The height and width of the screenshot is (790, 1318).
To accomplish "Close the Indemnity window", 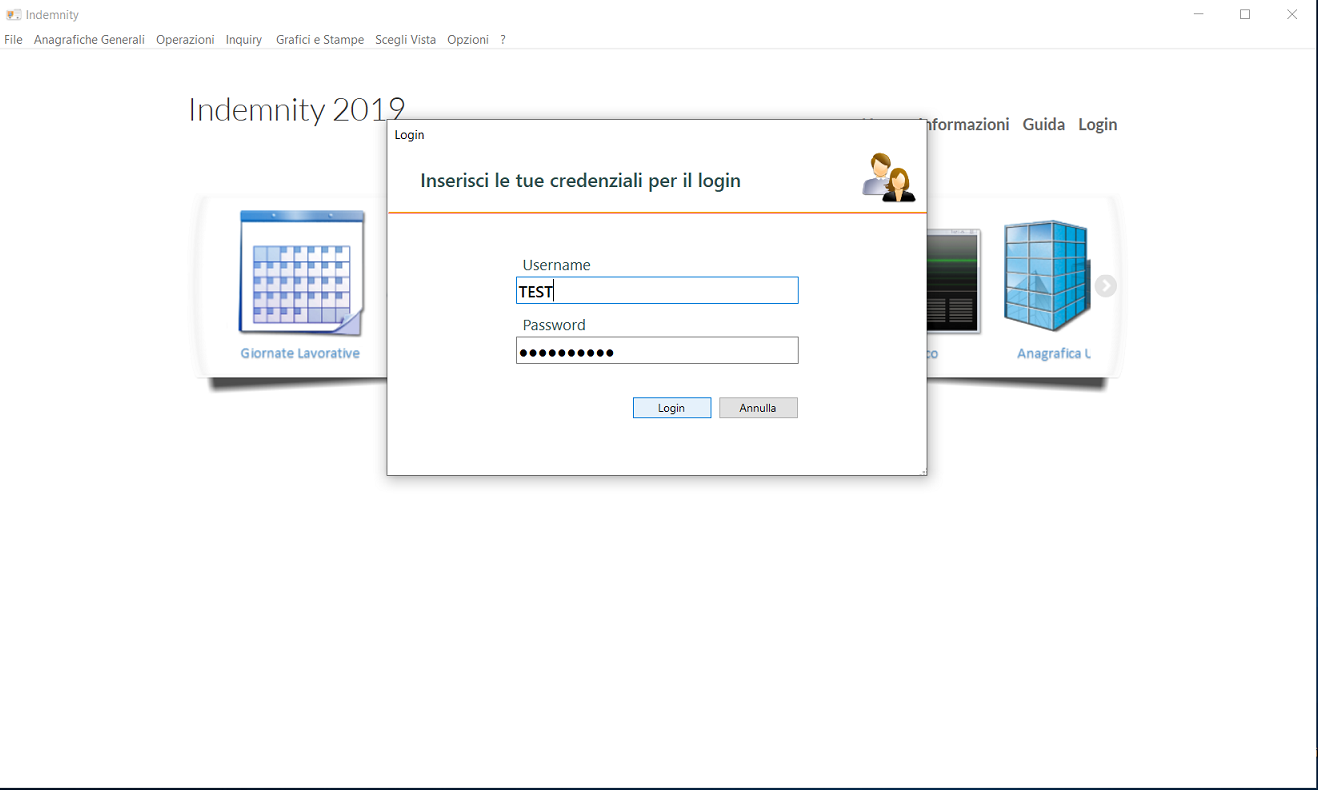I will (x=1292, y=14).
